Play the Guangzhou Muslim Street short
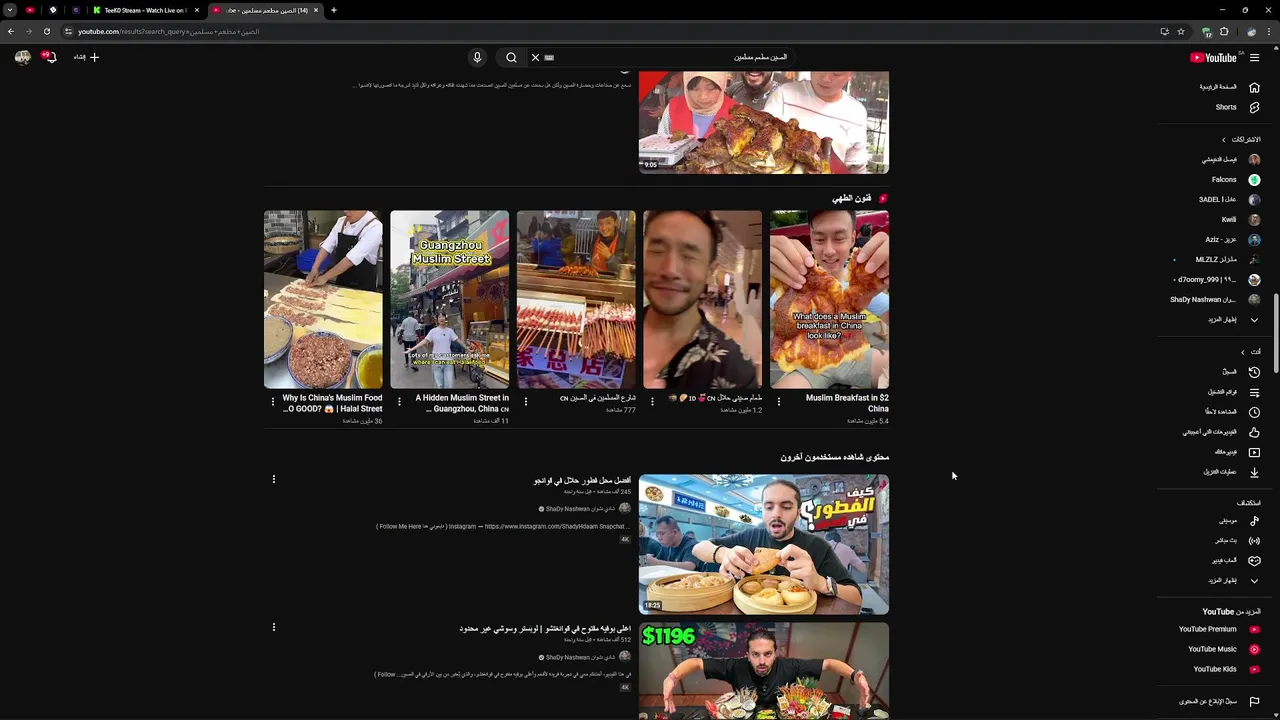 point(449,299)
